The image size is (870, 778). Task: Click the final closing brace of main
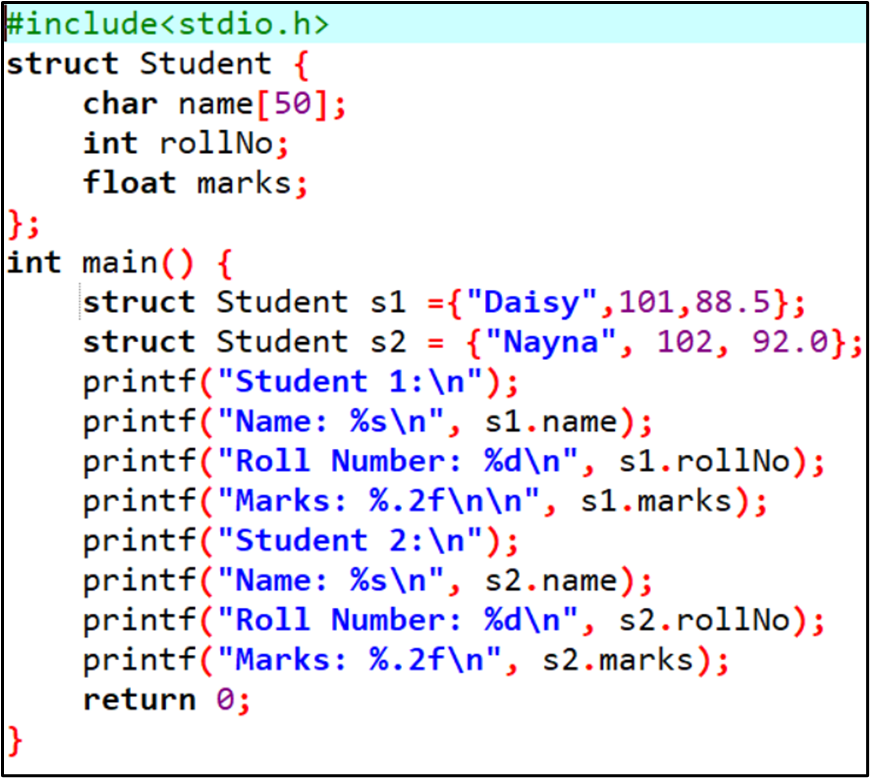click(x=14, y=740)
